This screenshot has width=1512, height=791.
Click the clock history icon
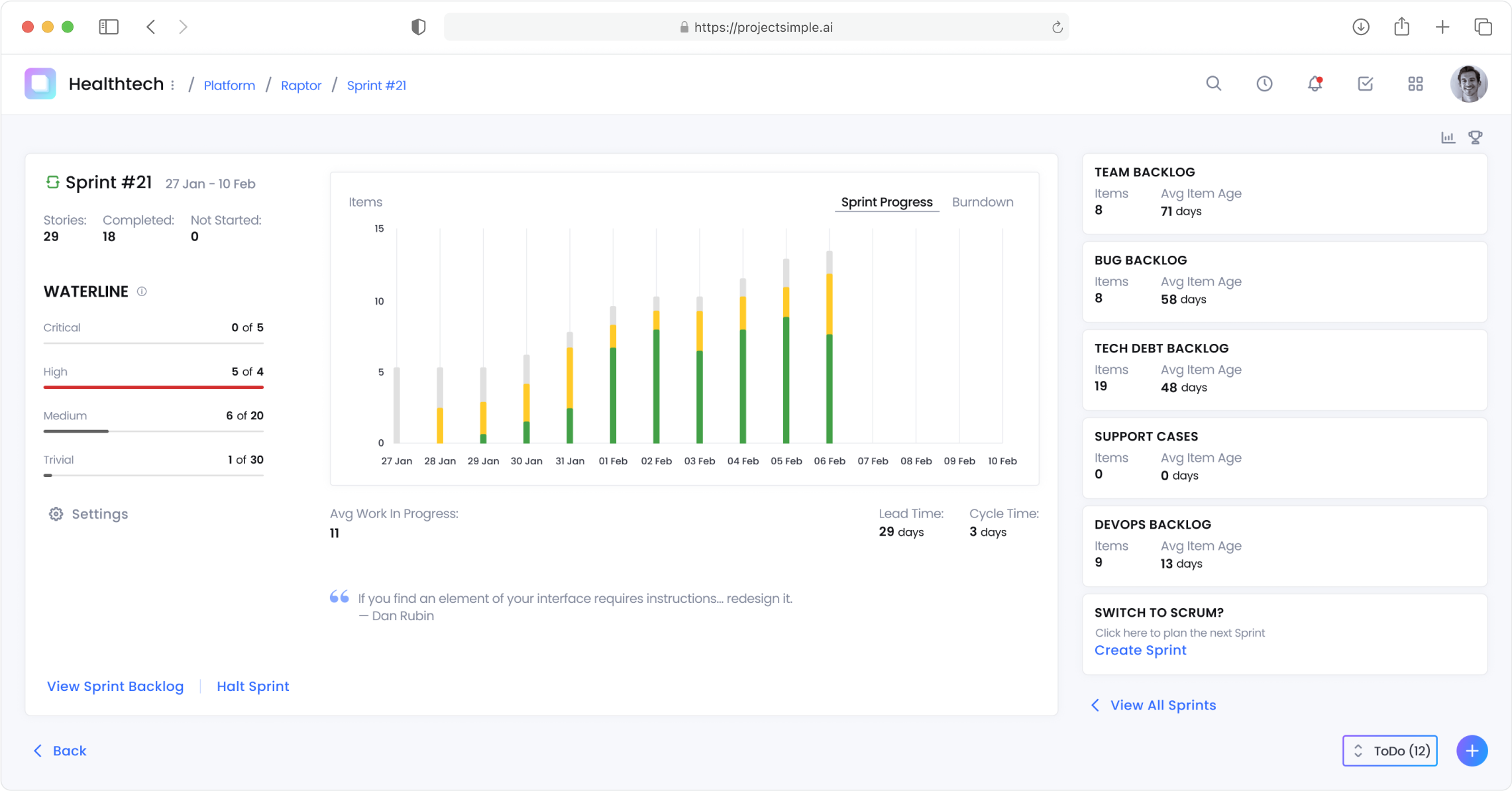coord(1264,83)
